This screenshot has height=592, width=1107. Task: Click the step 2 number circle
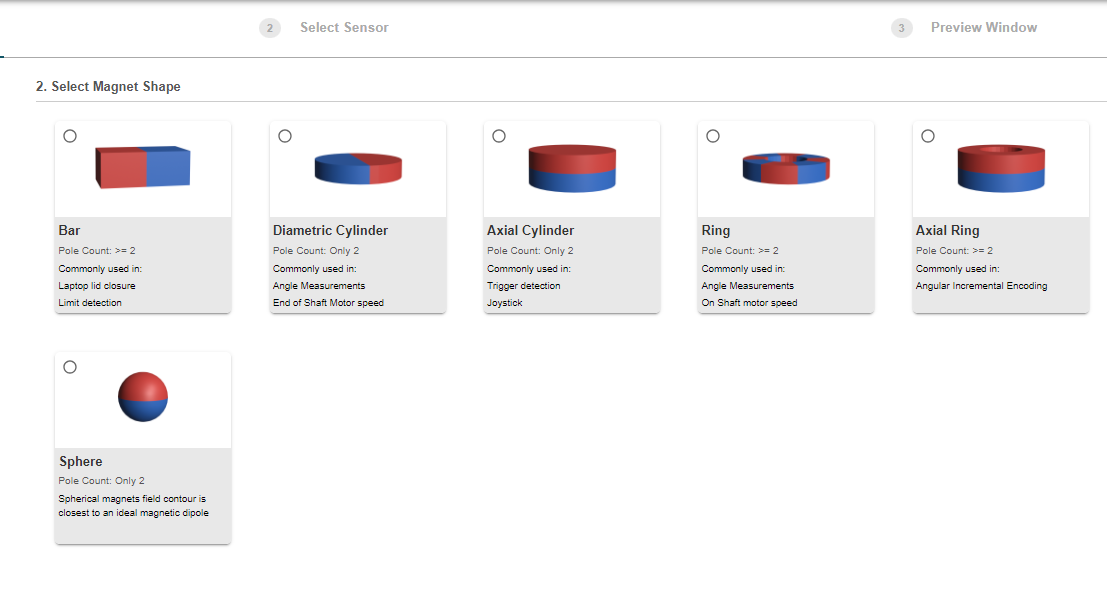point(270,28)
